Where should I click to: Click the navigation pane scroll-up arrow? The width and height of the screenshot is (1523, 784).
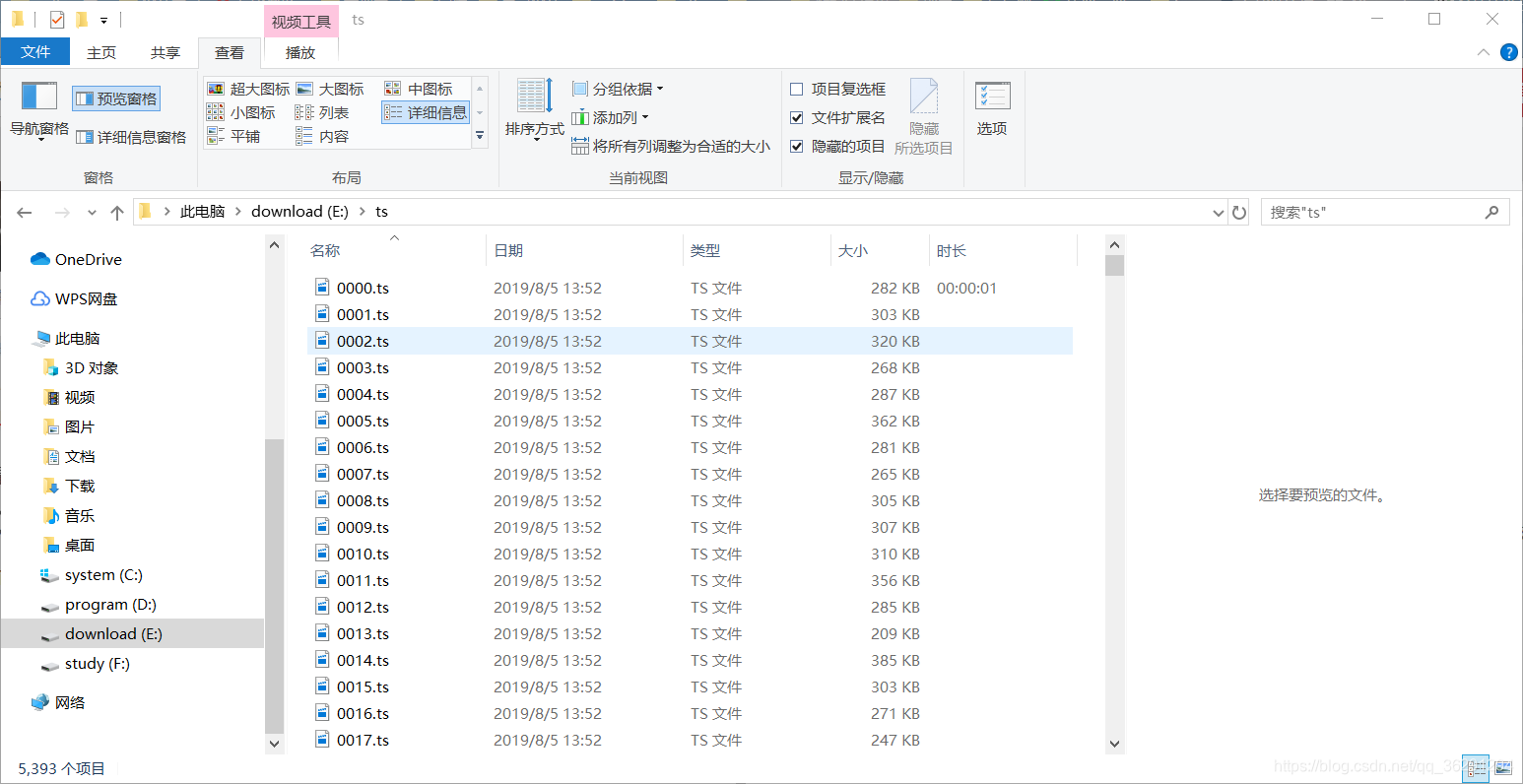pos(275,244)
